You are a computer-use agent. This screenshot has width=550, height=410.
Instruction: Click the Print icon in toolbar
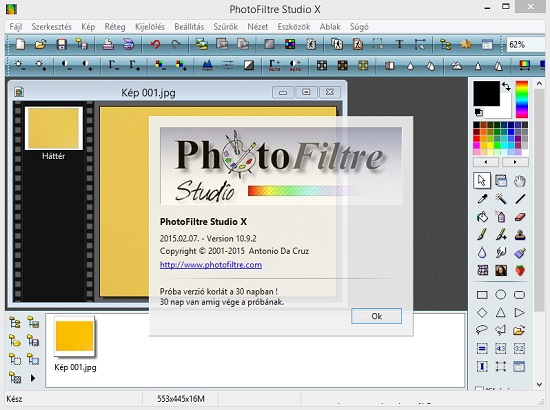click(x=108, y=45)
